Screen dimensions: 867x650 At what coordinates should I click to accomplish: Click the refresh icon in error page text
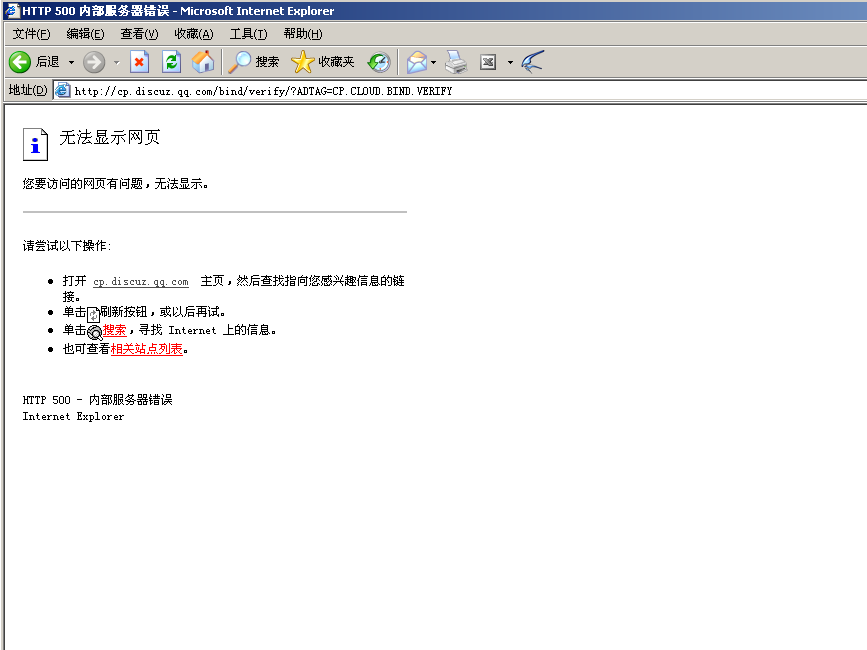[93, 314]
